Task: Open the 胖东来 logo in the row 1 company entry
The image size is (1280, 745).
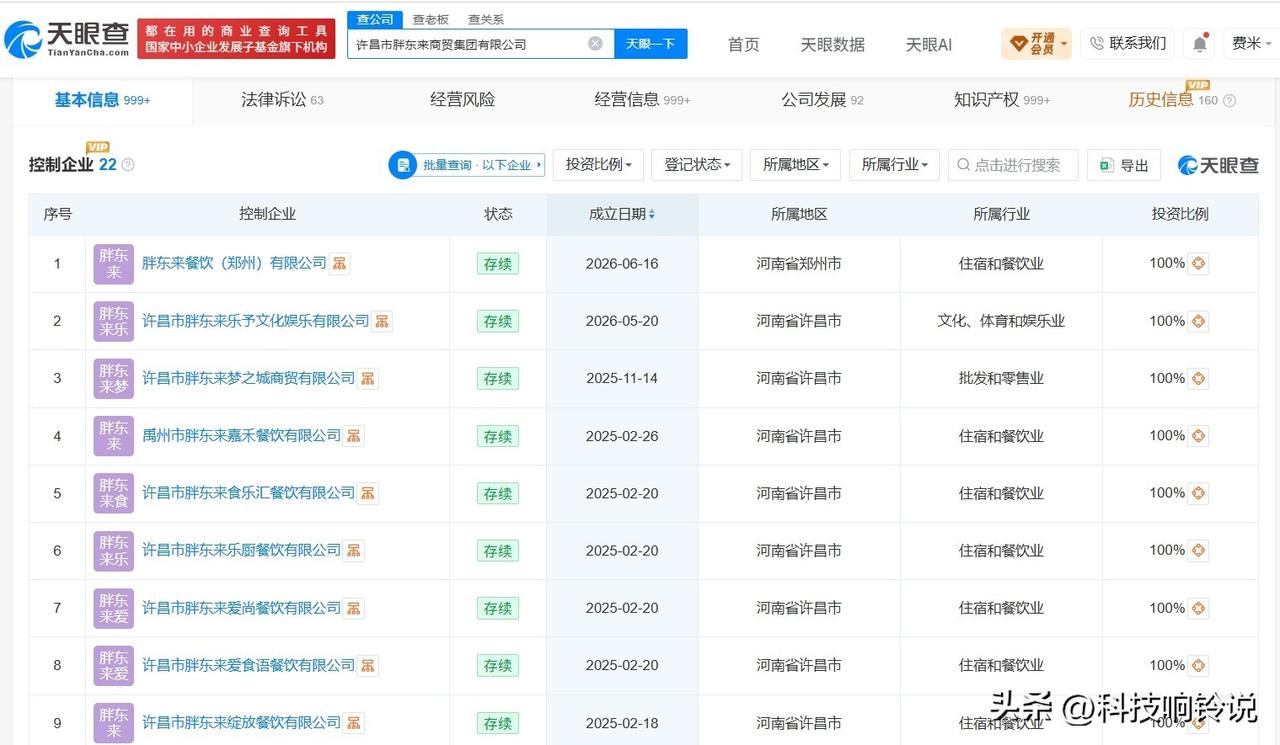Action: (x=113, y=264)
